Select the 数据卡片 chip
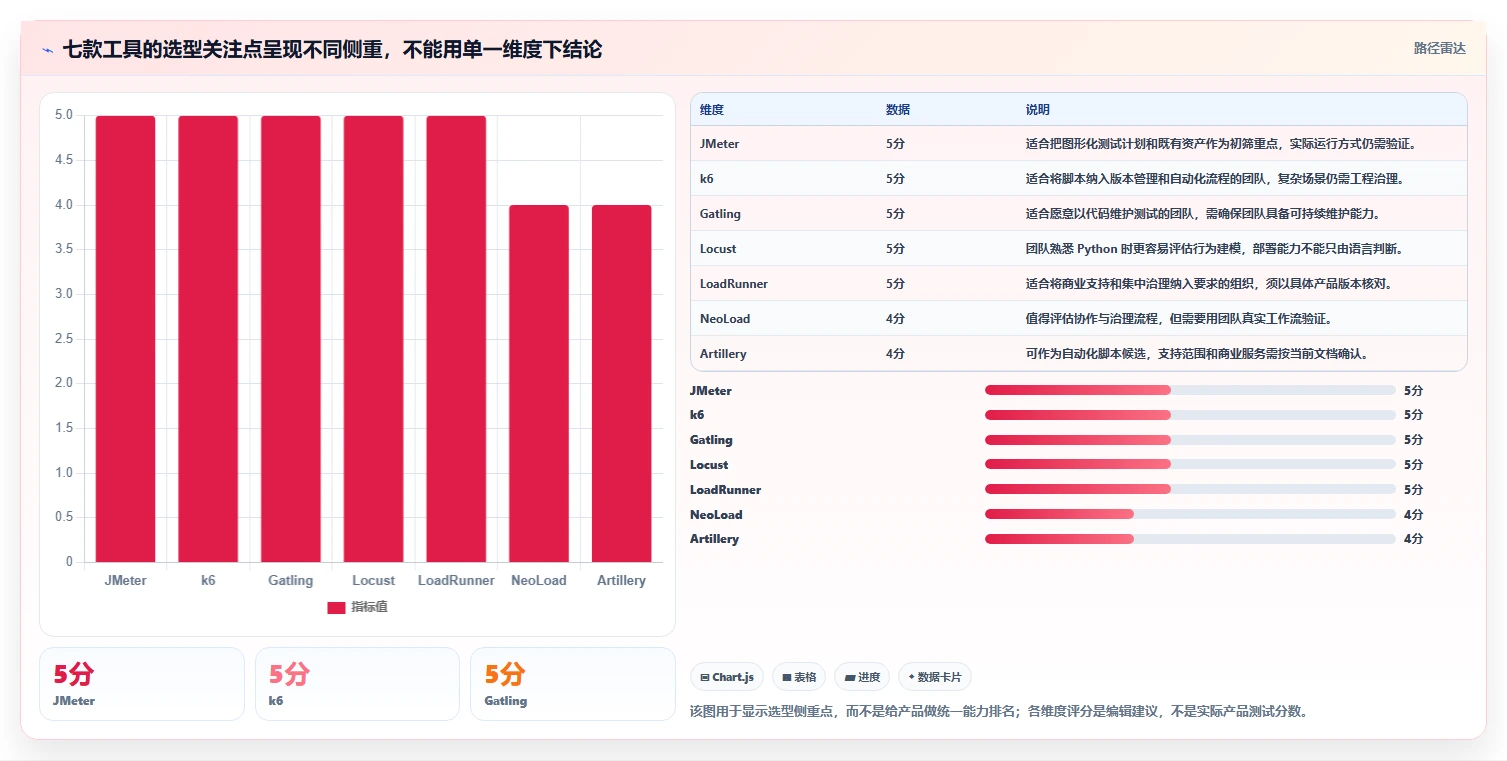The width and height of the screenshot is (1507, 761). [935, 677]
